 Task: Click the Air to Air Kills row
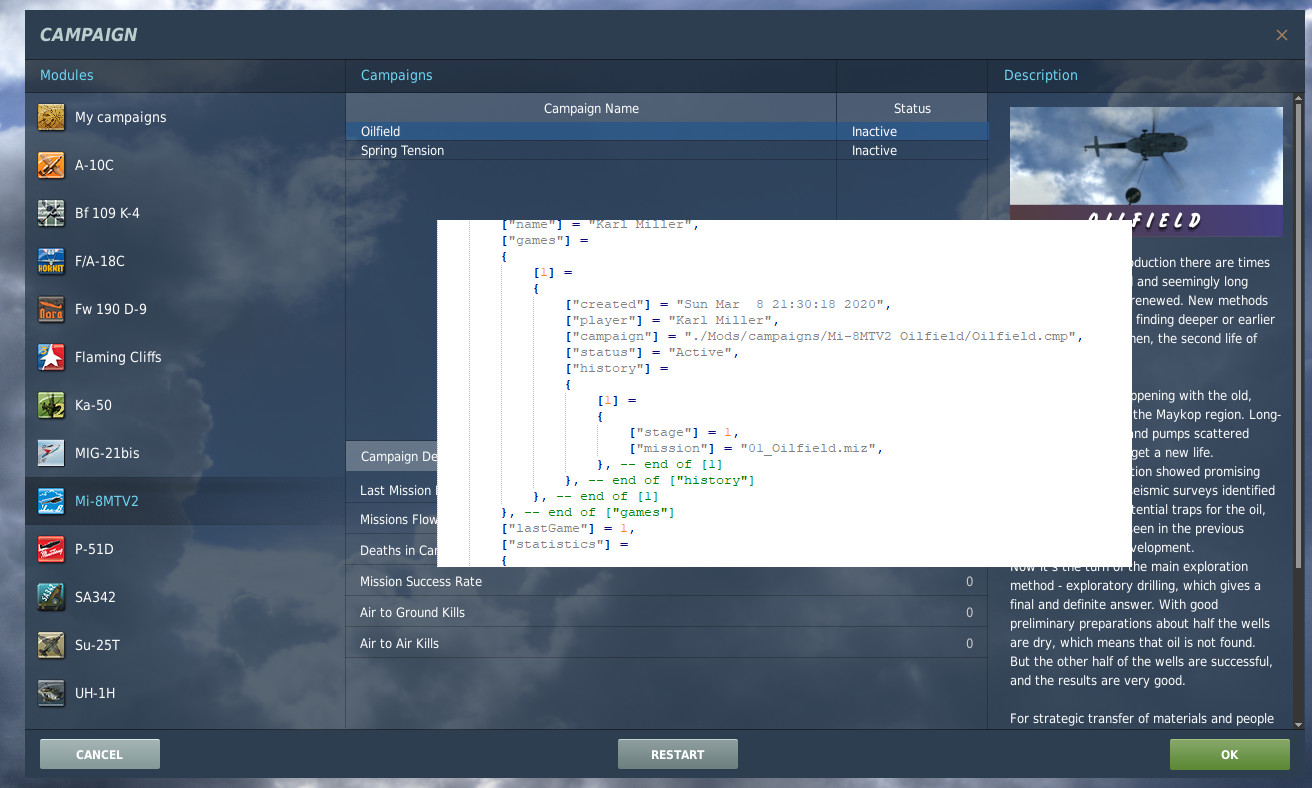click(x=666, y=644)
